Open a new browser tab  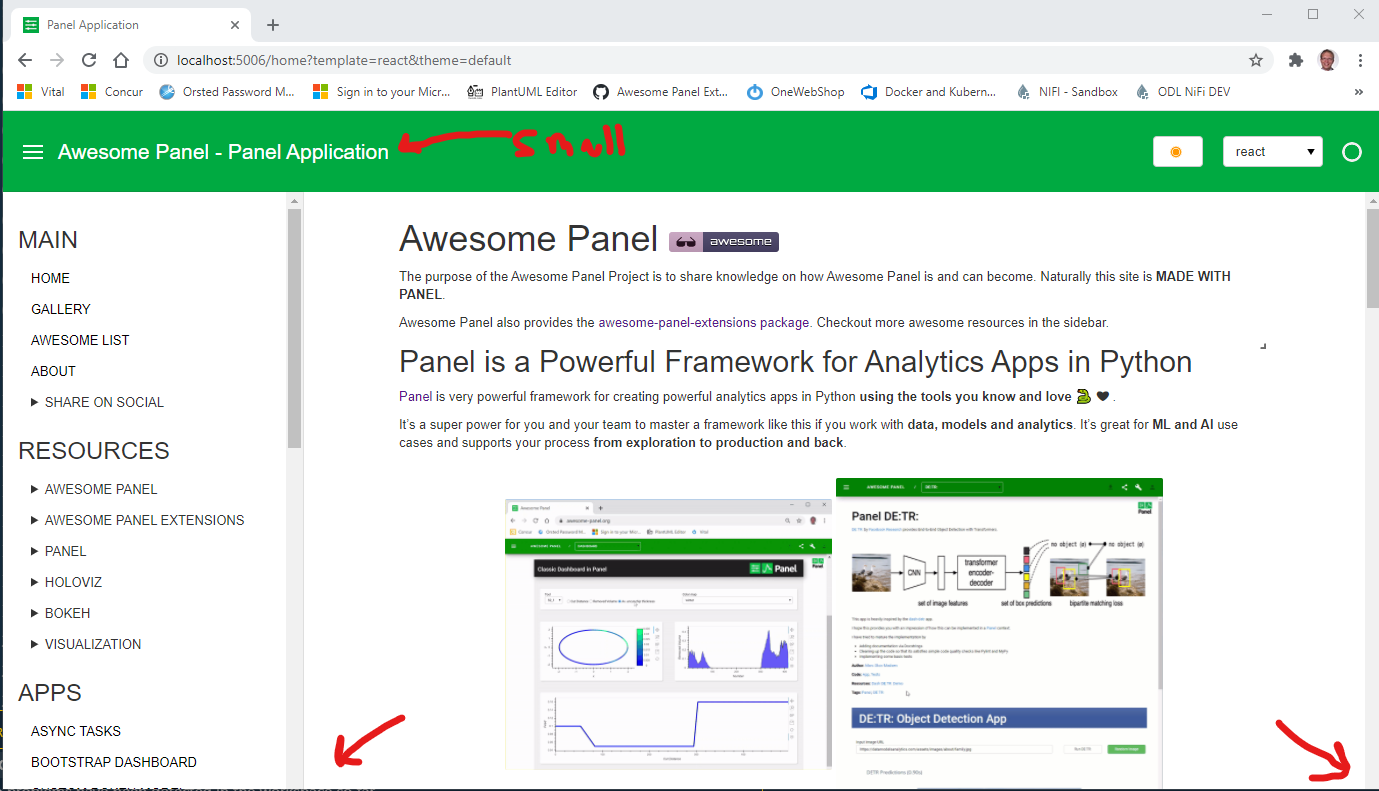(x=273, y=25)
